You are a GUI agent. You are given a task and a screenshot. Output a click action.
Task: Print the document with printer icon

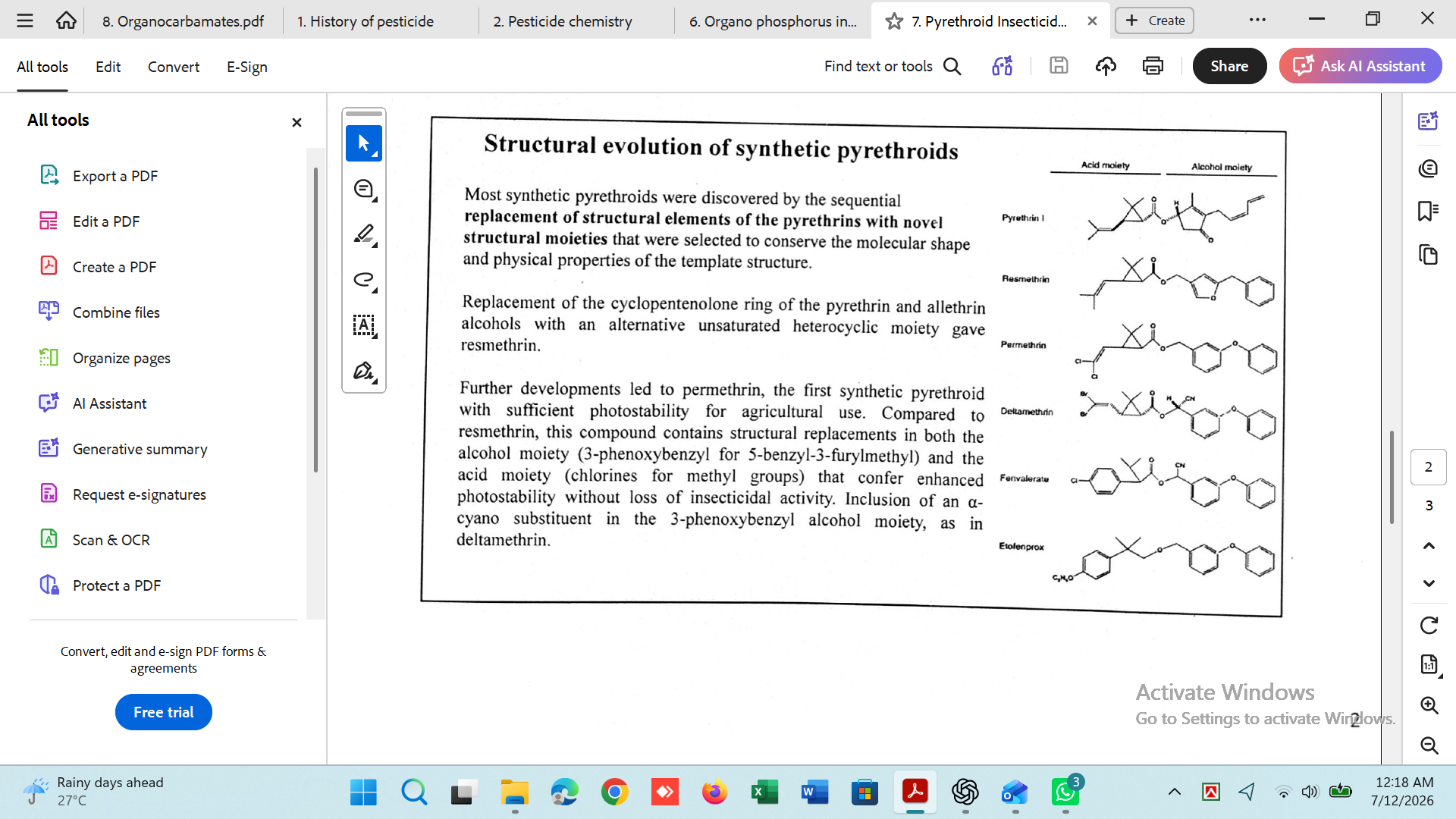[1153, 66]
